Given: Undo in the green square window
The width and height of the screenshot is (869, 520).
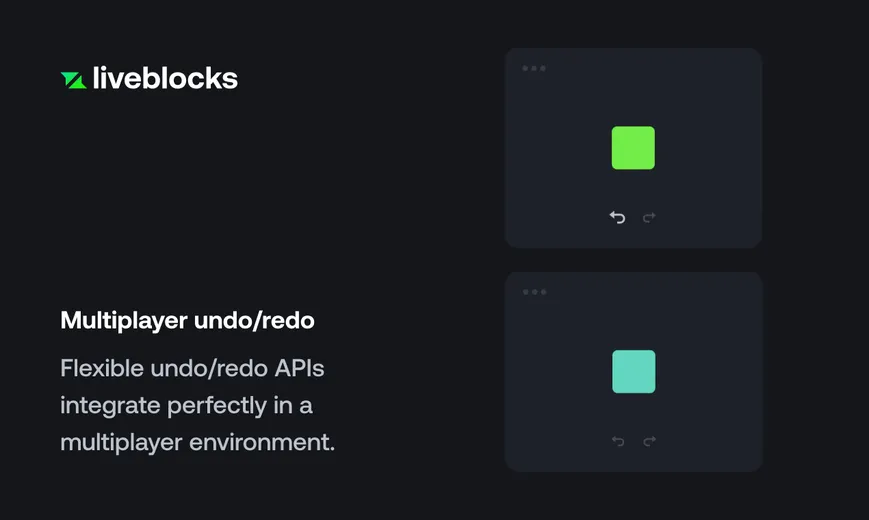Looking at the screenshot, I should click(617, 217).
